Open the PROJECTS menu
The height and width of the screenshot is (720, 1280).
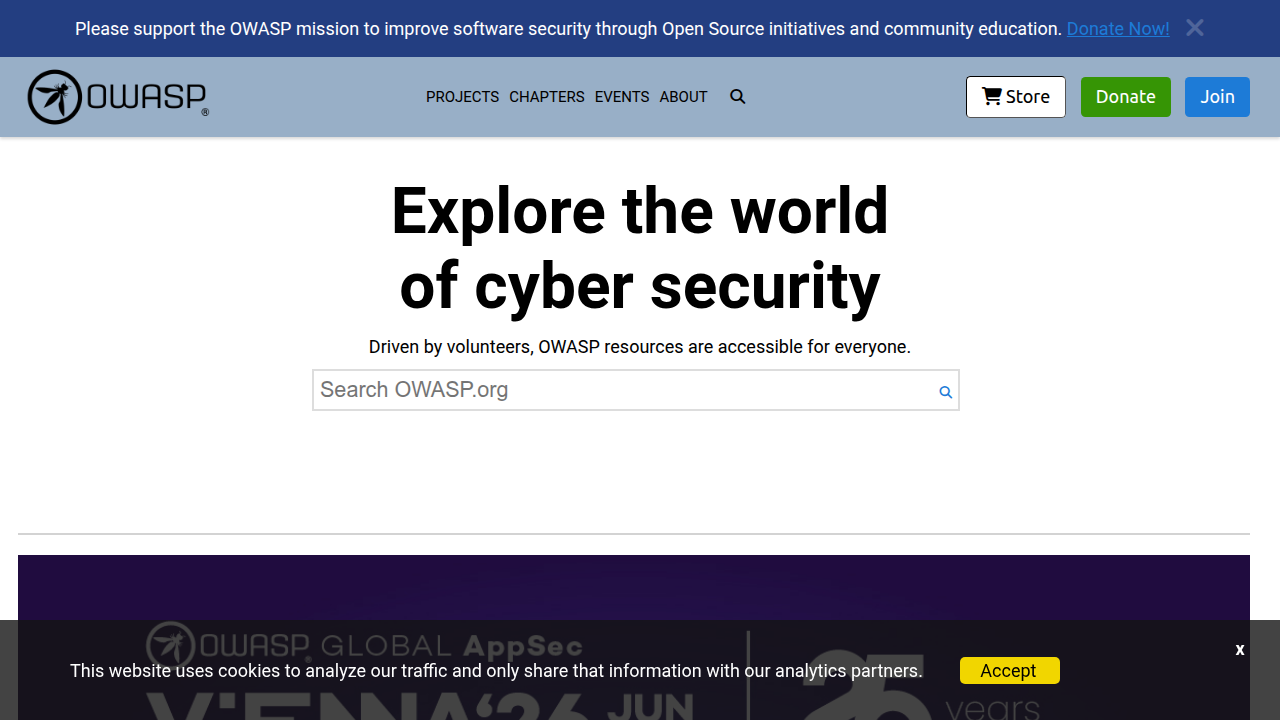pos(462,97)
